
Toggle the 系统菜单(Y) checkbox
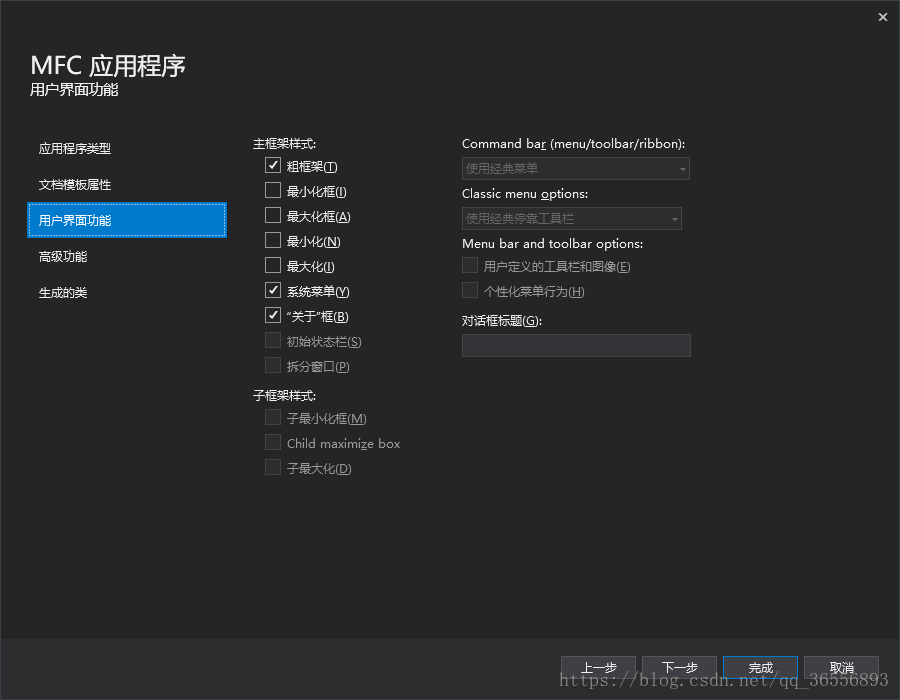(x=273, y=290)
